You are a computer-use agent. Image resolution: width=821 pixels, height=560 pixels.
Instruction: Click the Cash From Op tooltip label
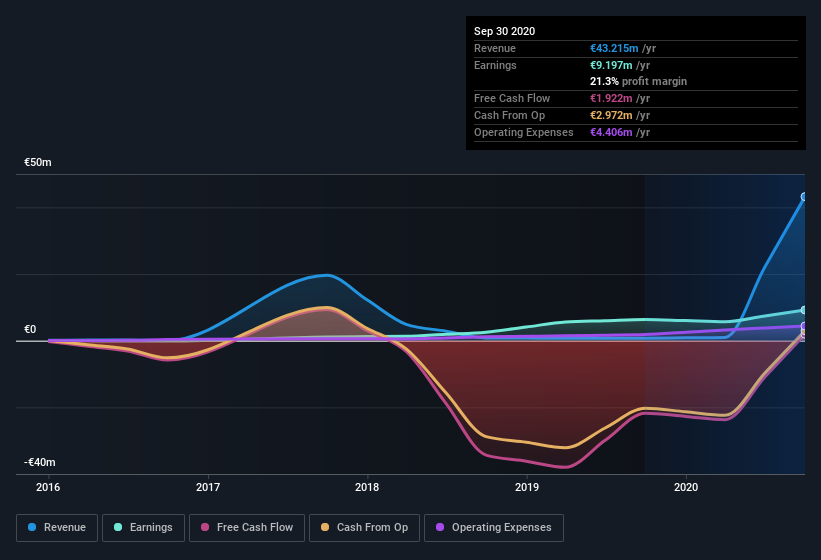[x=509, y=115]
